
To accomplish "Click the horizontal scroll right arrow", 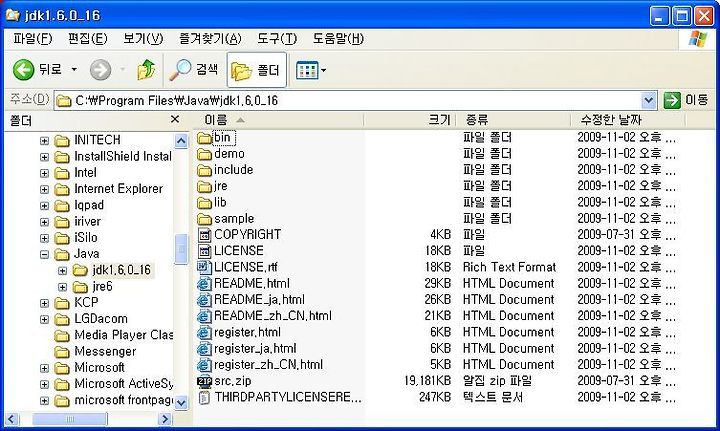I will pos(164,419).
